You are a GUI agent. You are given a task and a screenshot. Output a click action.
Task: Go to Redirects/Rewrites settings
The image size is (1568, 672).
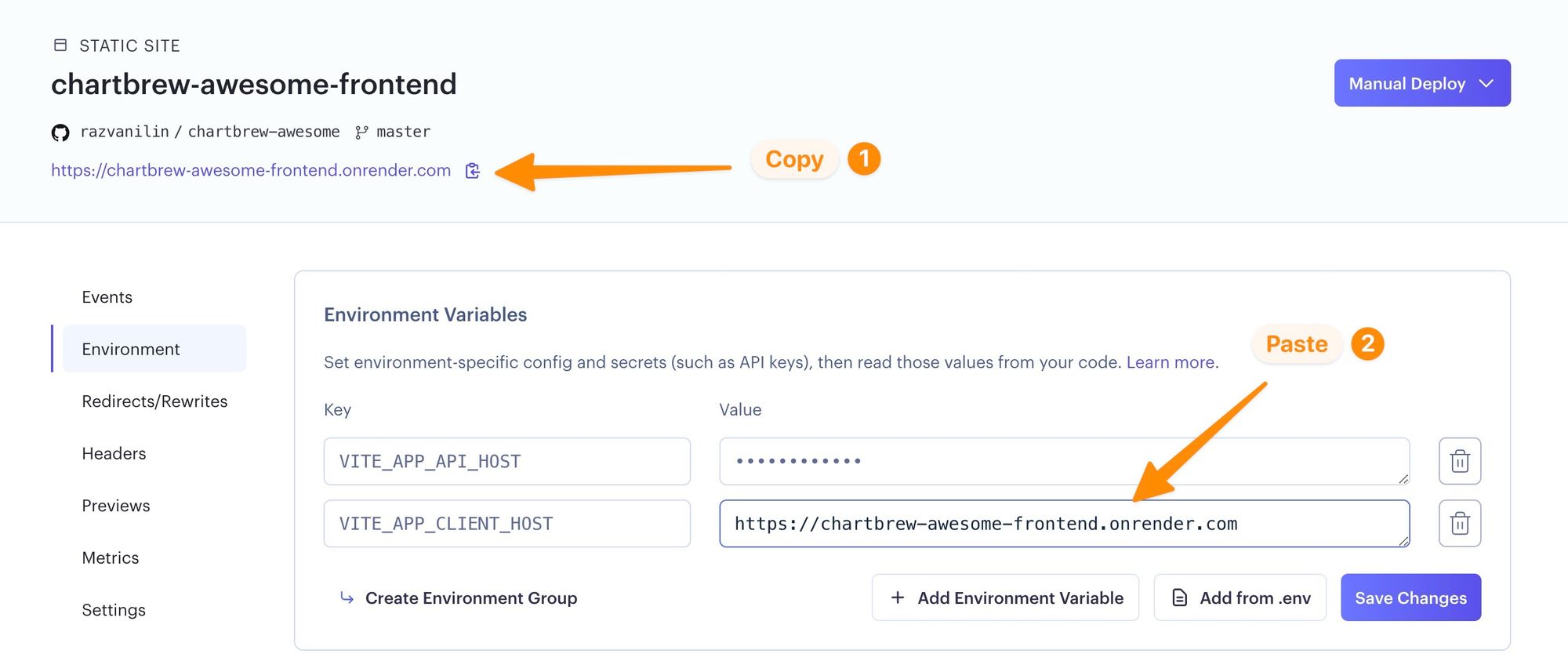tap(154, 401)
